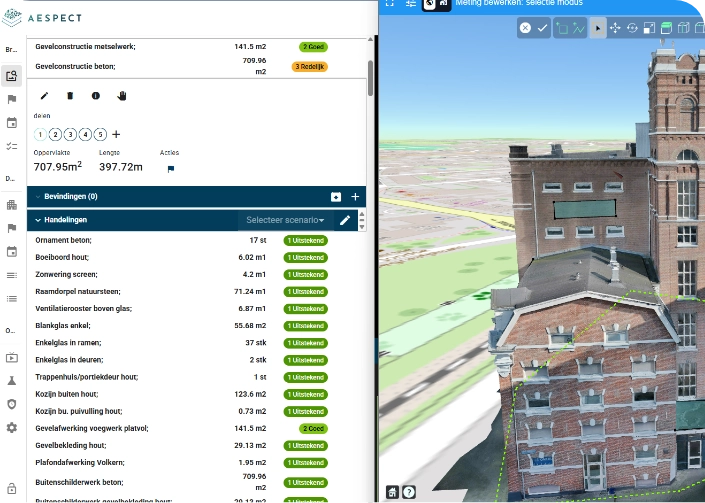Add a new part with plus button

click(x=117, y=134)
